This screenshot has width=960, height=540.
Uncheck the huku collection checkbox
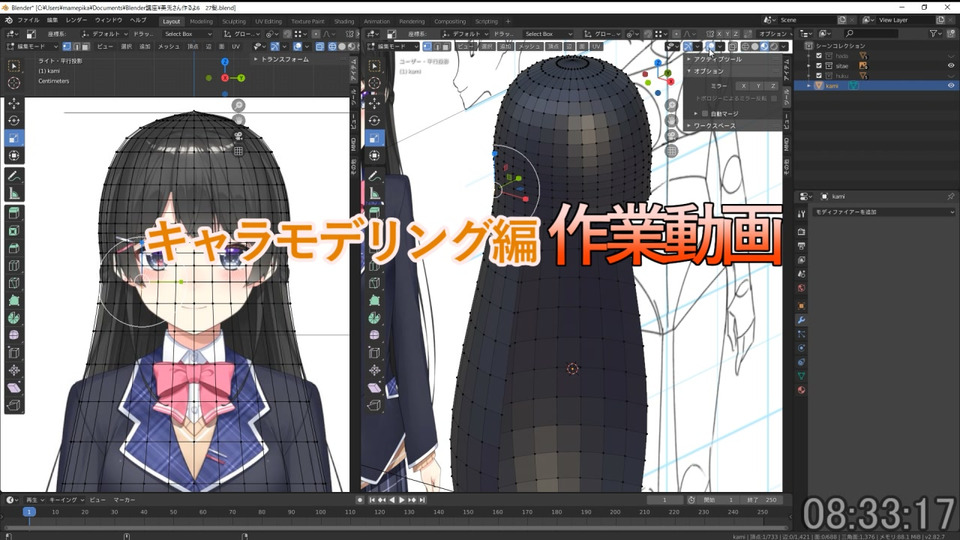[x=819, y=75]
